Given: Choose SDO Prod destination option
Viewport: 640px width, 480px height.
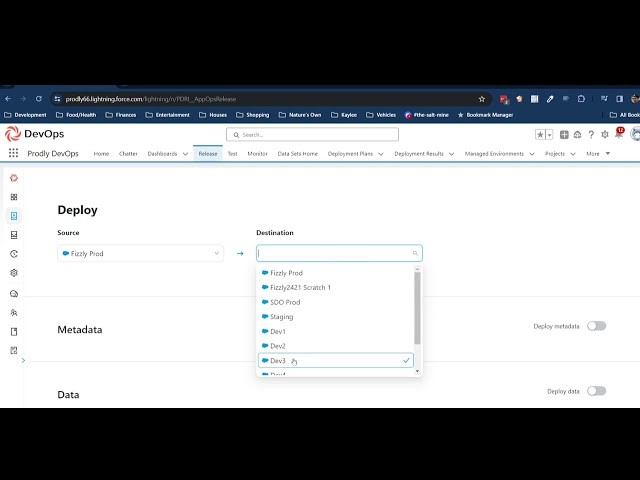Looking at the screenshot, I should point(336,302).
